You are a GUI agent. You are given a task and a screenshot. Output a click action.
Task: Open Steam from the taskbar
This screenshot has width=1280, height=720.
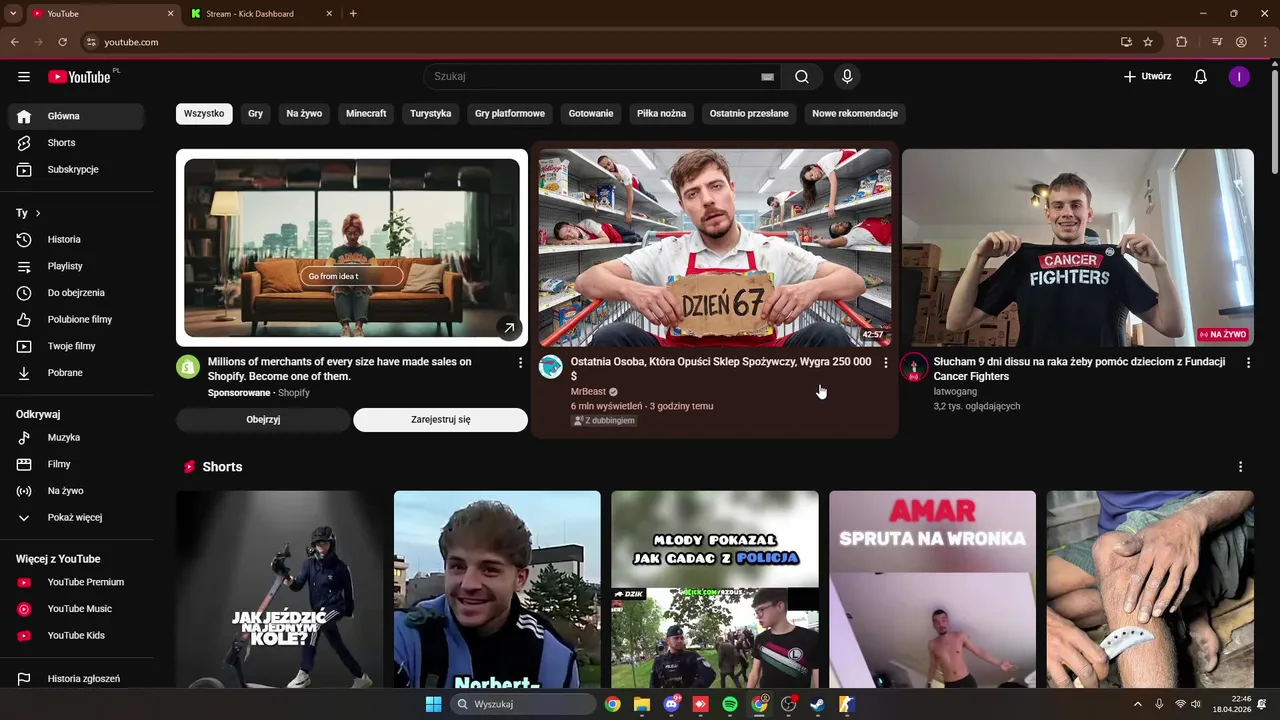click(x=817, y=704)
